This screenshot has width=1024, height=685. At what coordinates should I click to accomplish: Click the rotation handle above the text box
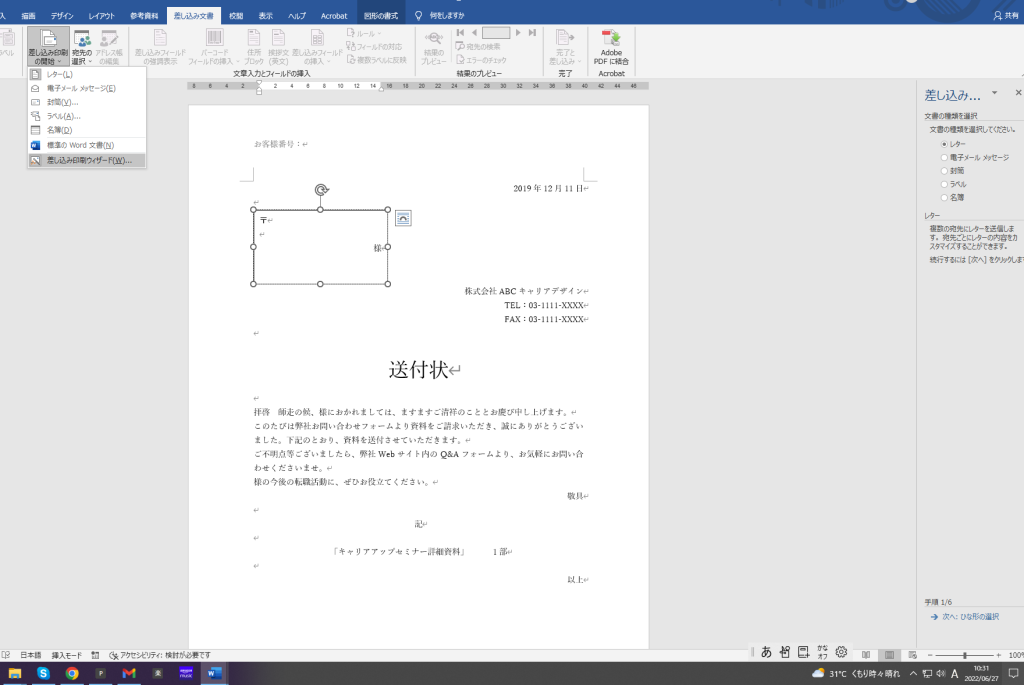(320, 189)
